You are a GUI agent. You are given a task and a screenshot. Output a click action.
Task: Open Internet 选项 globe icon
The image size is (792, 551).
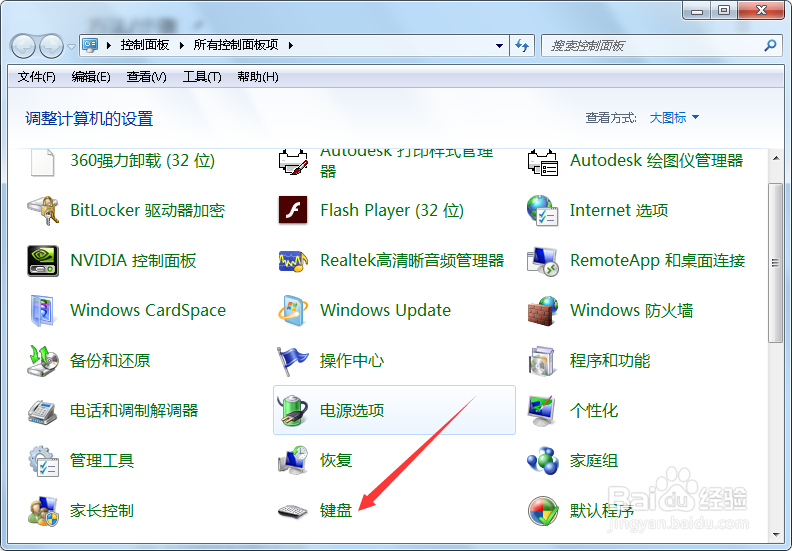click(x=542, y=211)
